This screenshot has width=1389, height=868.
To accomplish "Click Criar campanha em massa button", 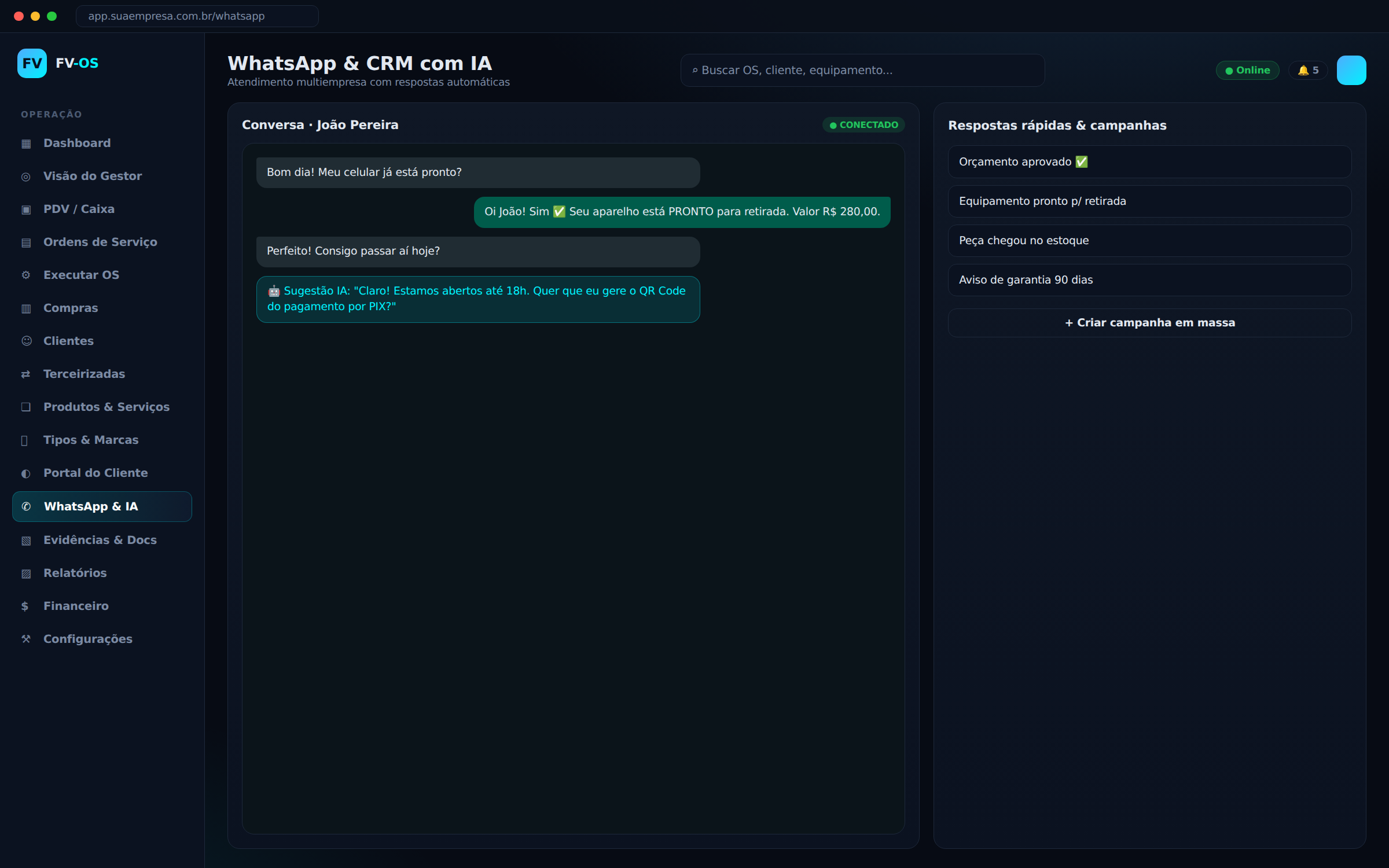I will tap(1149, 323).
